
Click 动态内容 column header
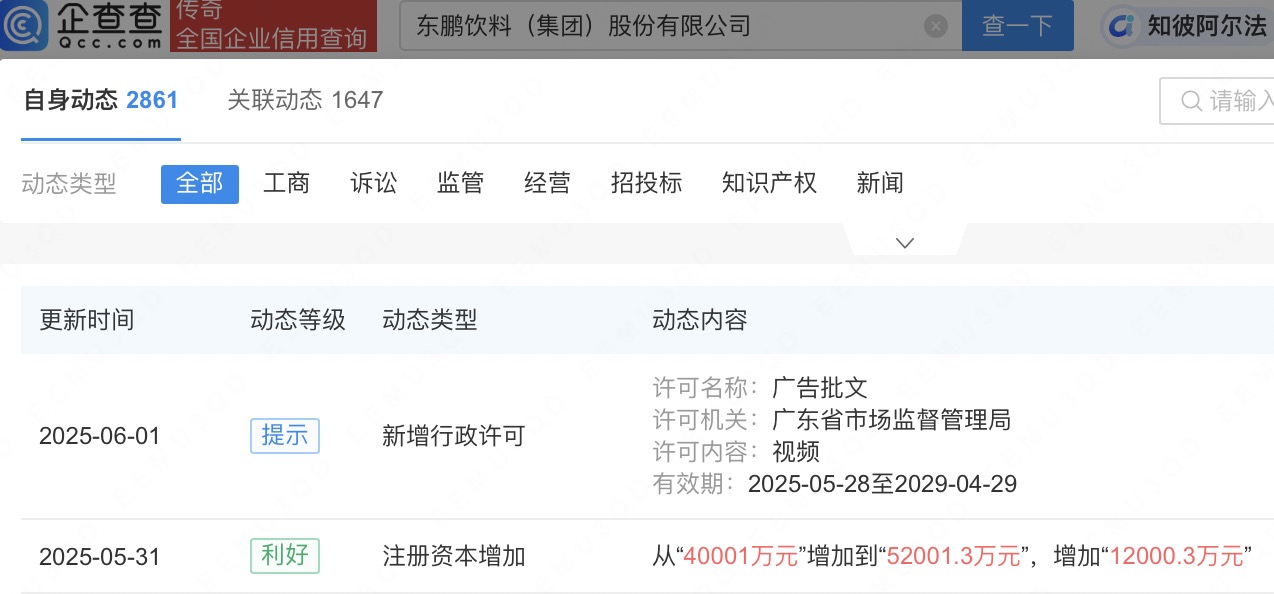(x=700, y=320)
